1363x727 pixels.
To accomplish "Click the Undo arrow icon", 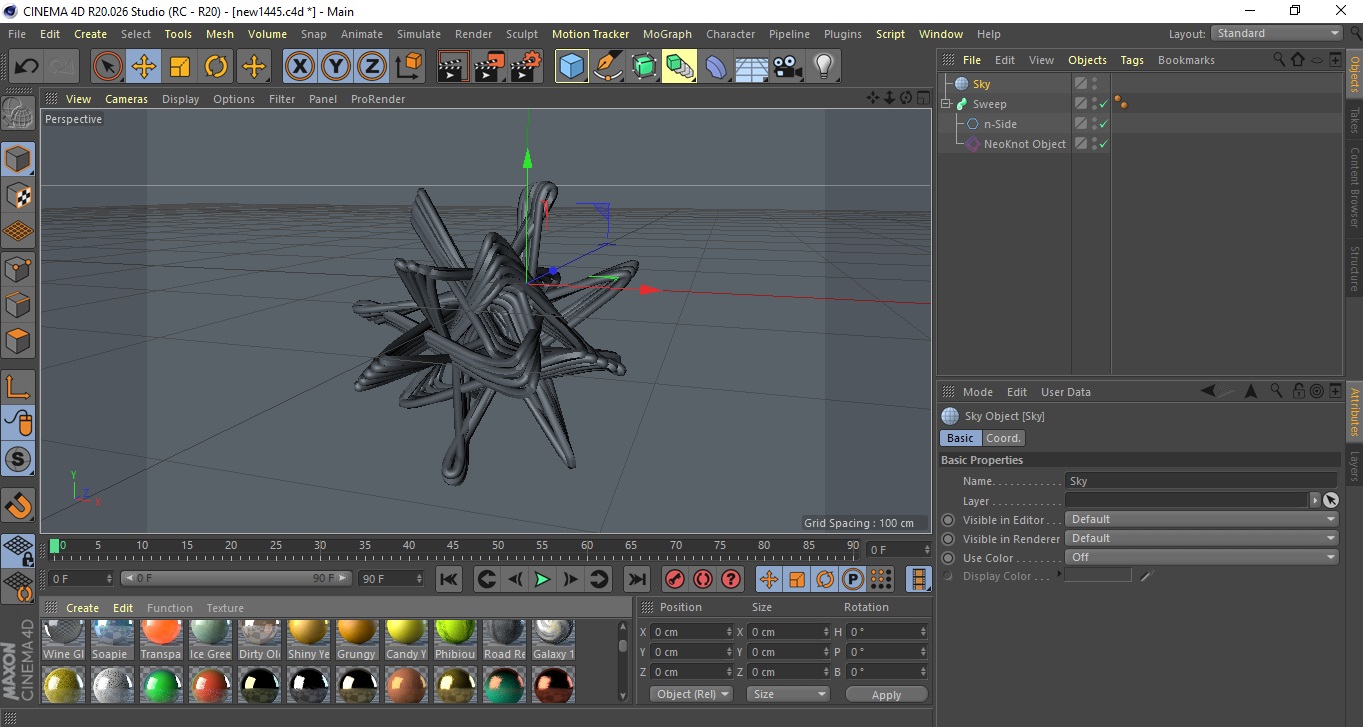I will (x=27, y=67).
